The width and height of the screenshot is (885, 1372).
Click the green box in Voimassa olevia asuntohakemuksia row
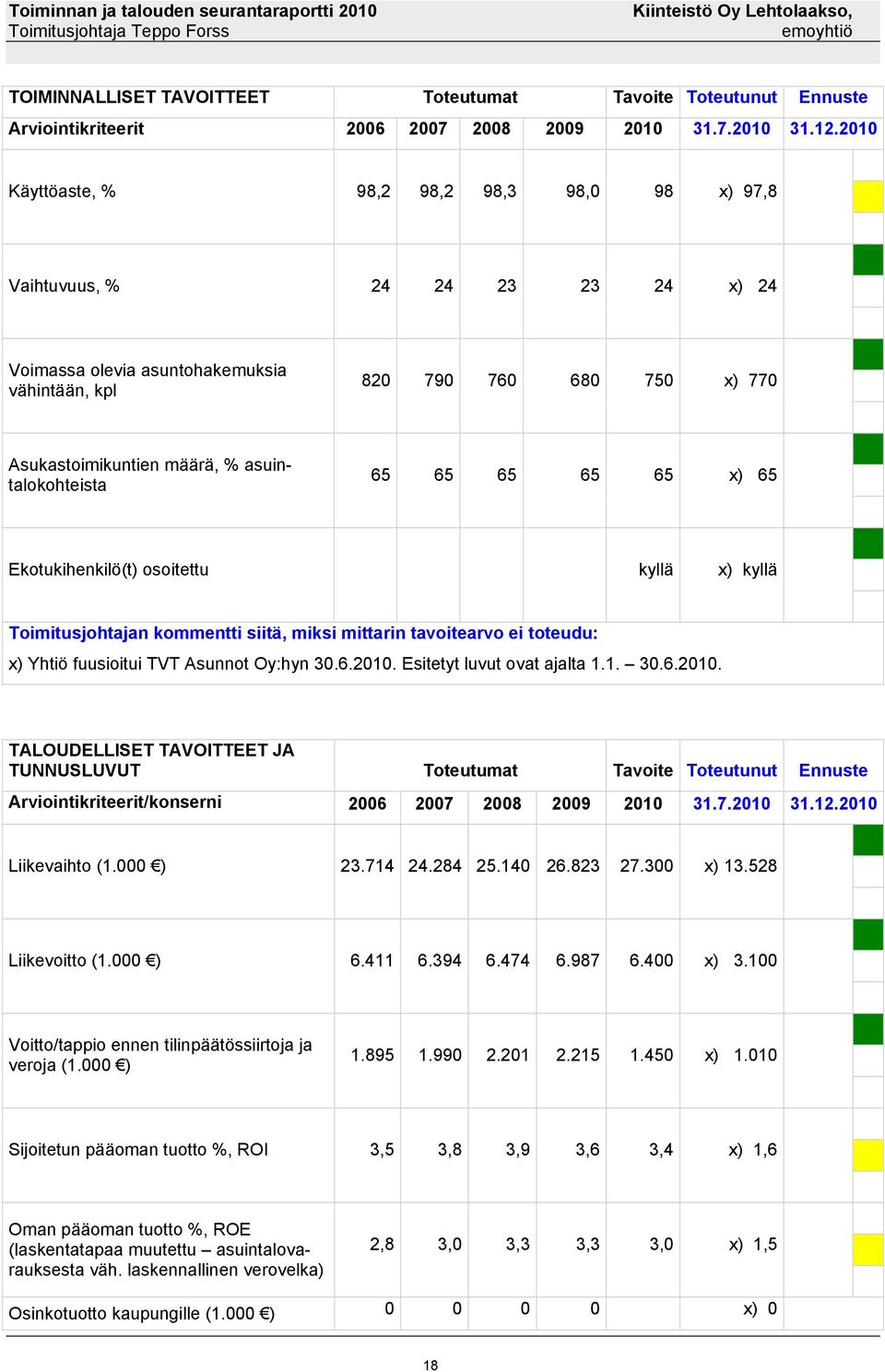pyautogui.click(x=867, y=355)
